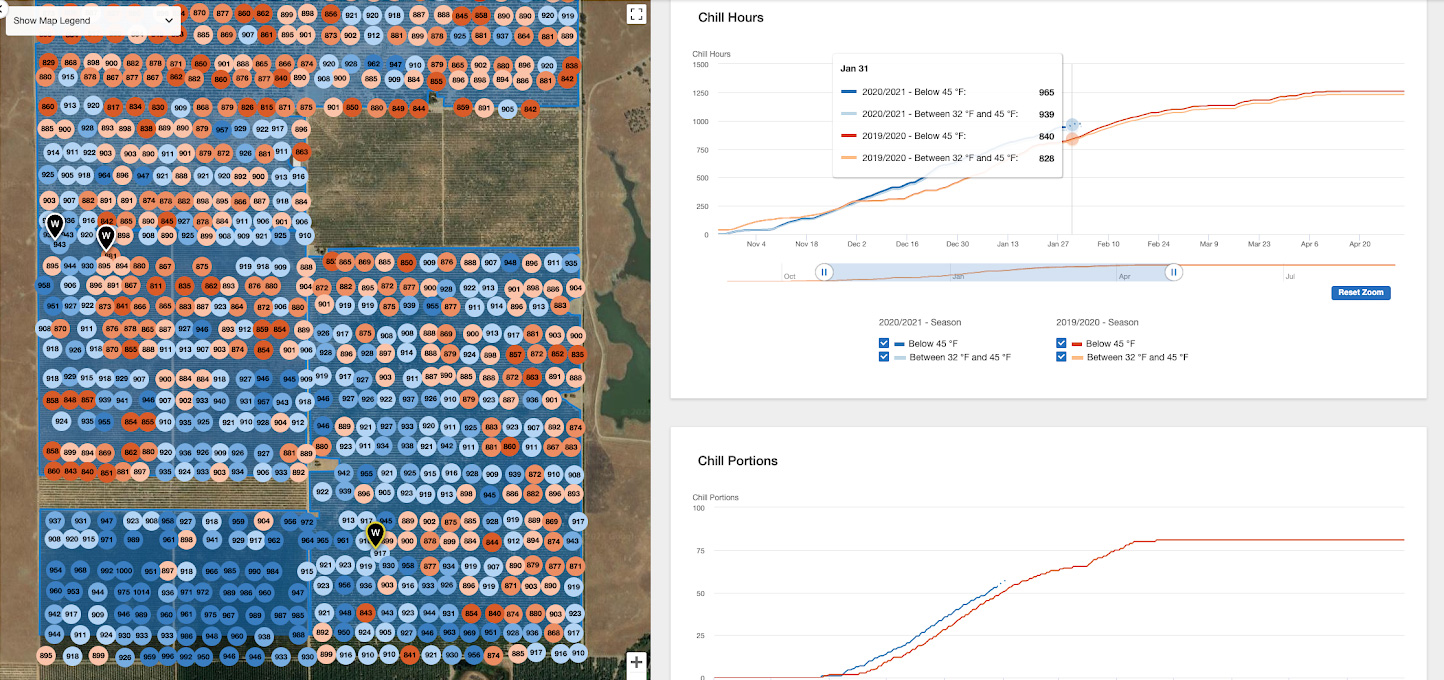The height and width of the screenshot is (680, 1444).
Task: Click the right pause handle on the timeline brush
Action: click(x=1172, y=271)
